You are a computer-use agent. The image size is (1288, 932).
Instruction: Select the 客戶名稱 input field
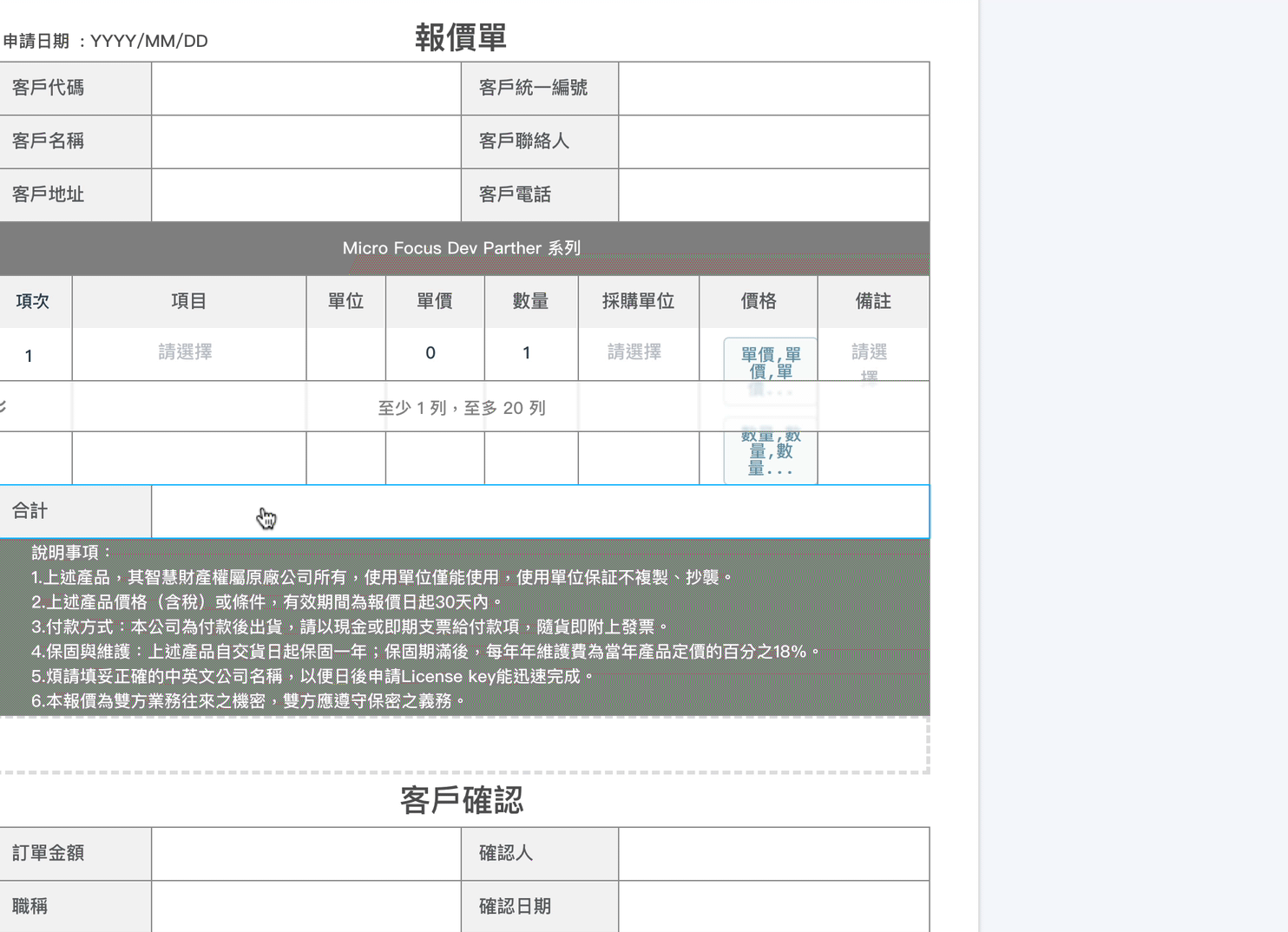click(x=306, y=141)
